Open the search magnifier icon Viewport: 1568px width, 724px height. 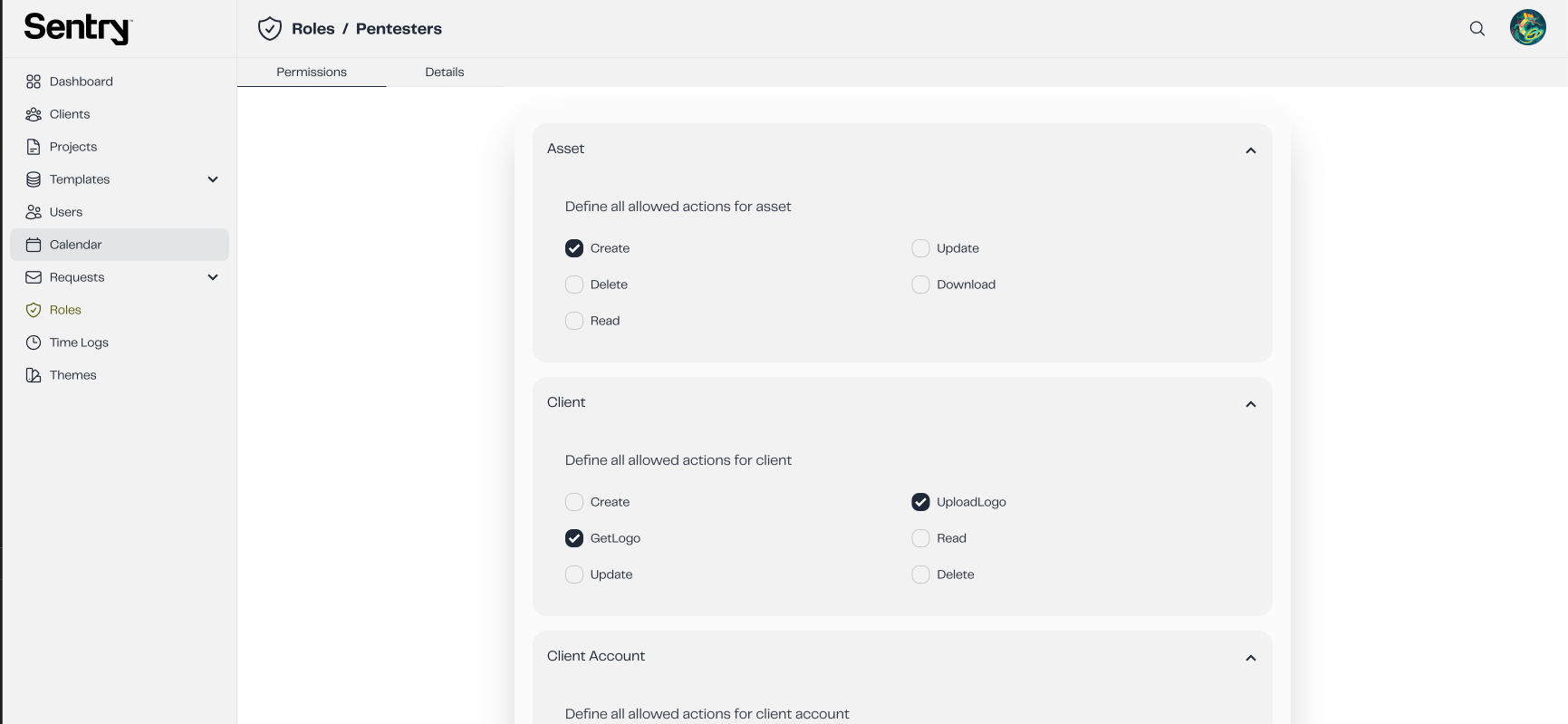coord(1477,28)
